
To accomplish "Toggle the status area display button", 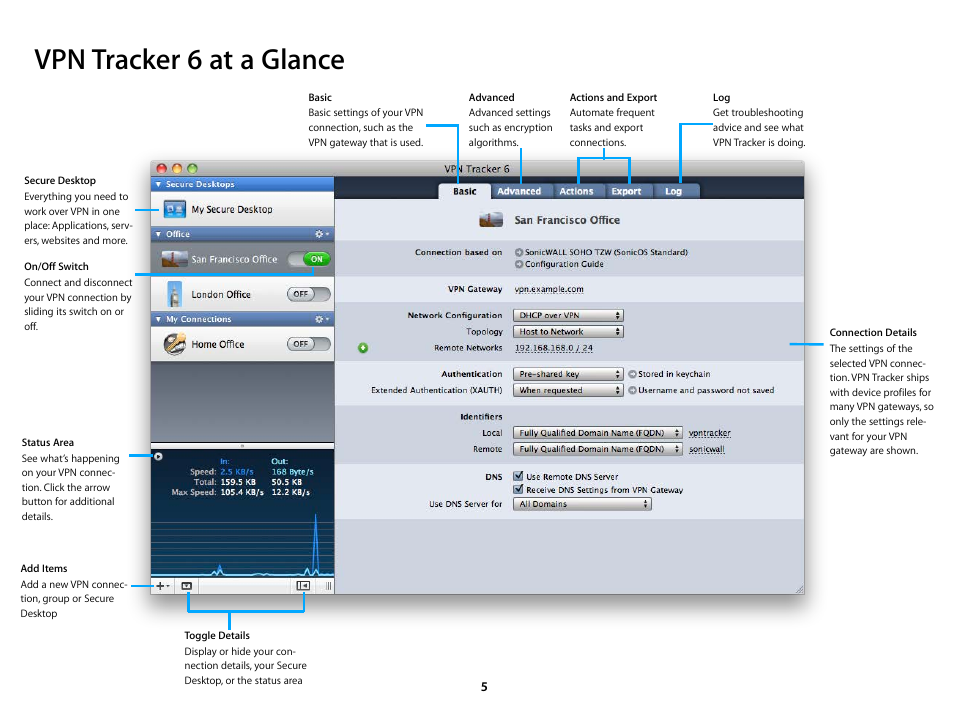I will coord(187,586).
